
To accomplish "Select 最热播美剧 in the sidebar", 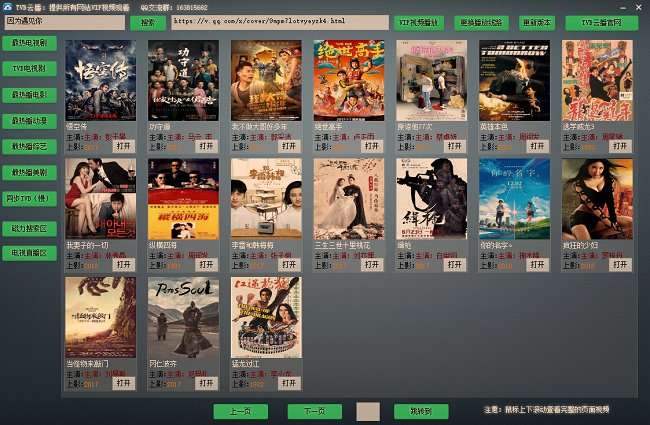I will point(29,172).
